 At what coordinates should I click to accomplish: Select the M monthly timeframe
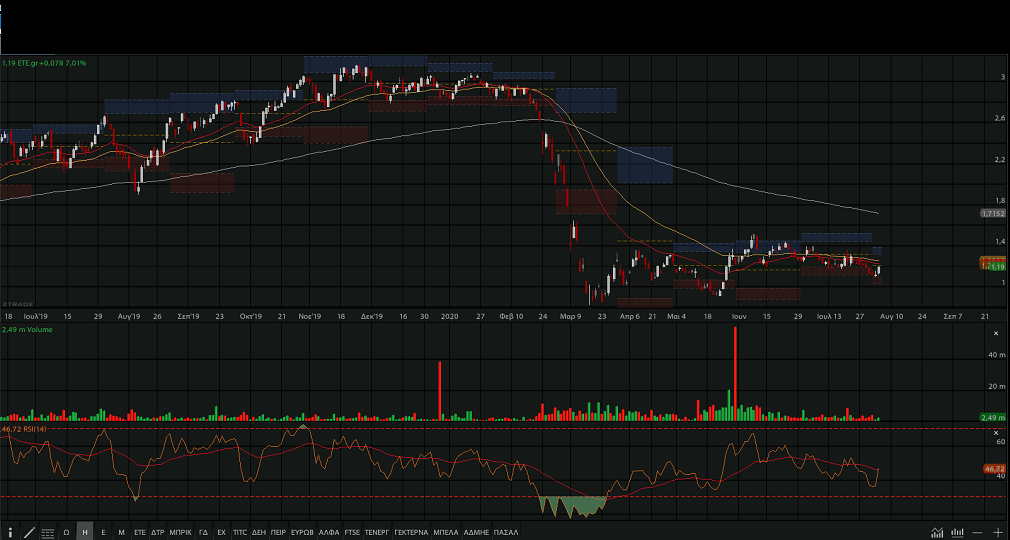click(121, 532)
